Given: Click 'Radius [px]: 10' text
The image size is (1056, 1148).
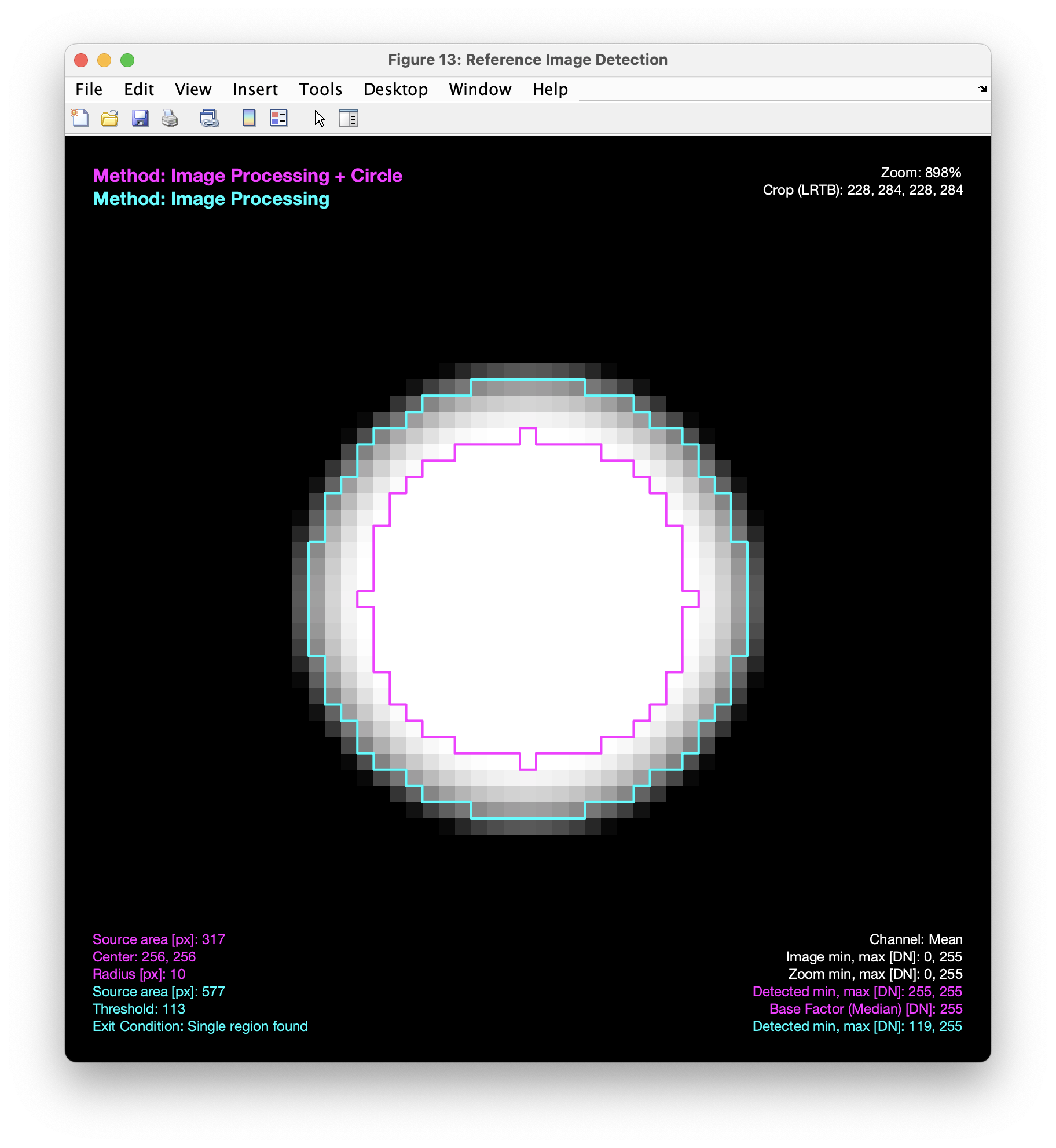Looking at the screenshot, I should pos(139,974).
